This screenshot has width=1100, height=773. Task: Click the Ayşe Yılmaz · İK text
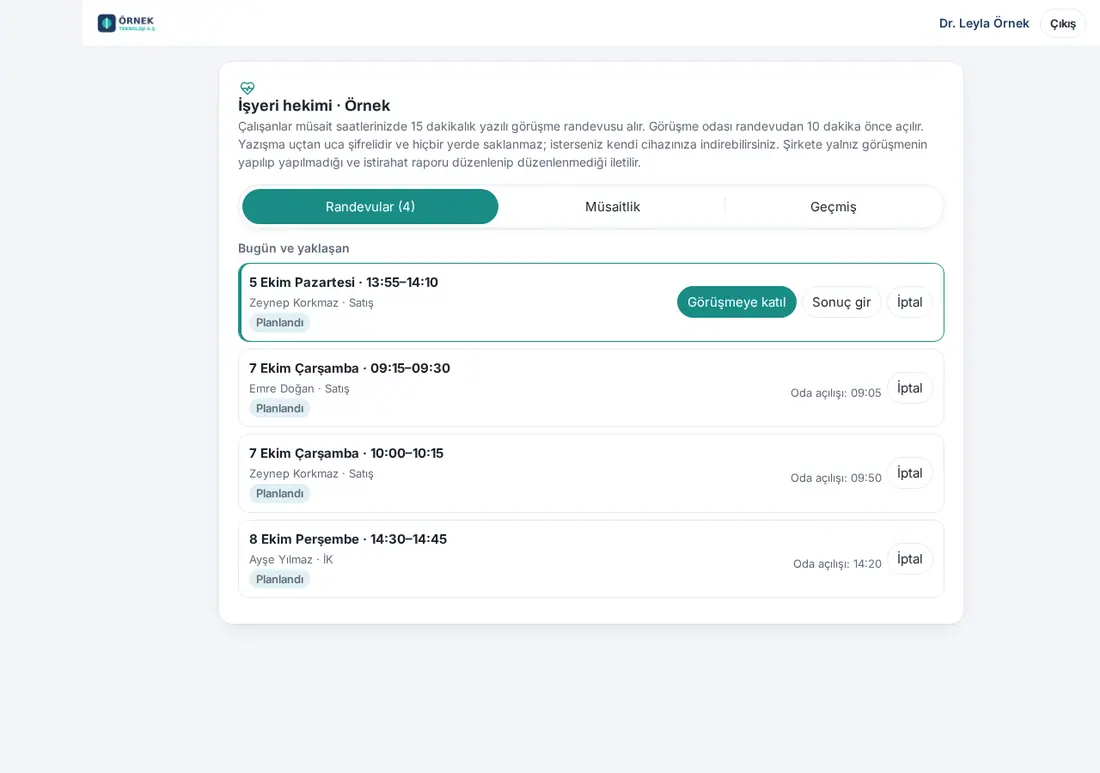[291, 560]
